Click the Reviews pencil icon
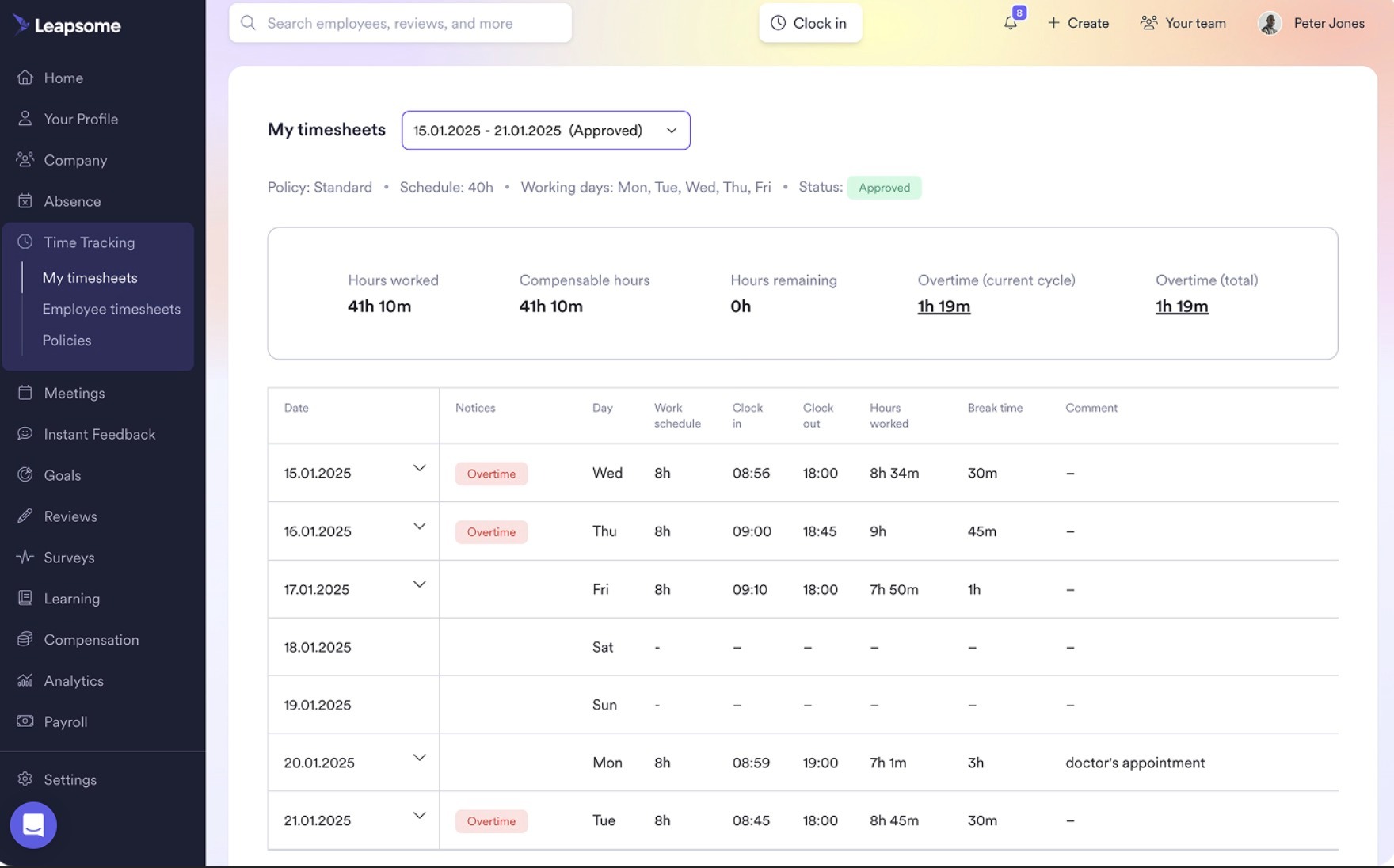The width and height of the screenshot is (1394, 868). pos(25,516)
